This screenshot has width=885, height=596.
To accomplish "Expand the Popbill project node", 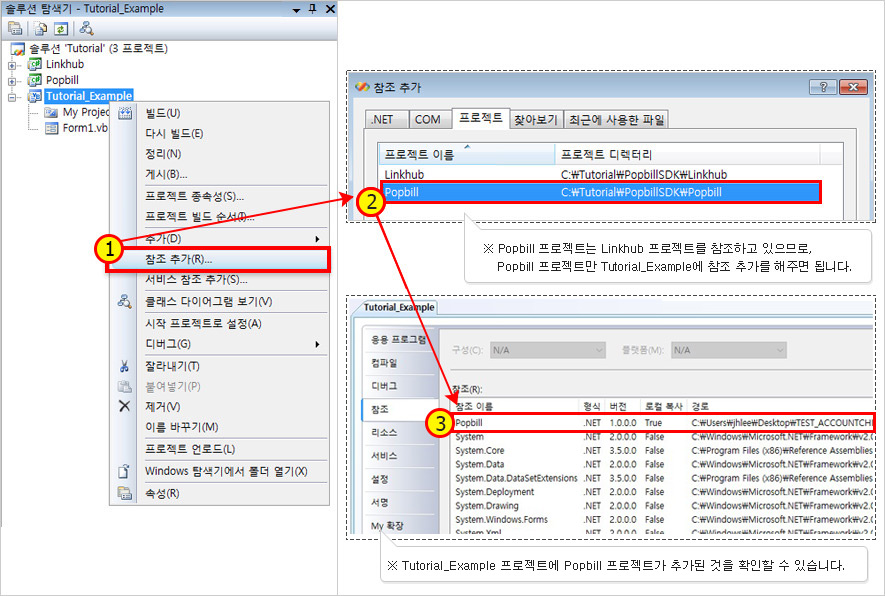I will click(x=12, y=81).
